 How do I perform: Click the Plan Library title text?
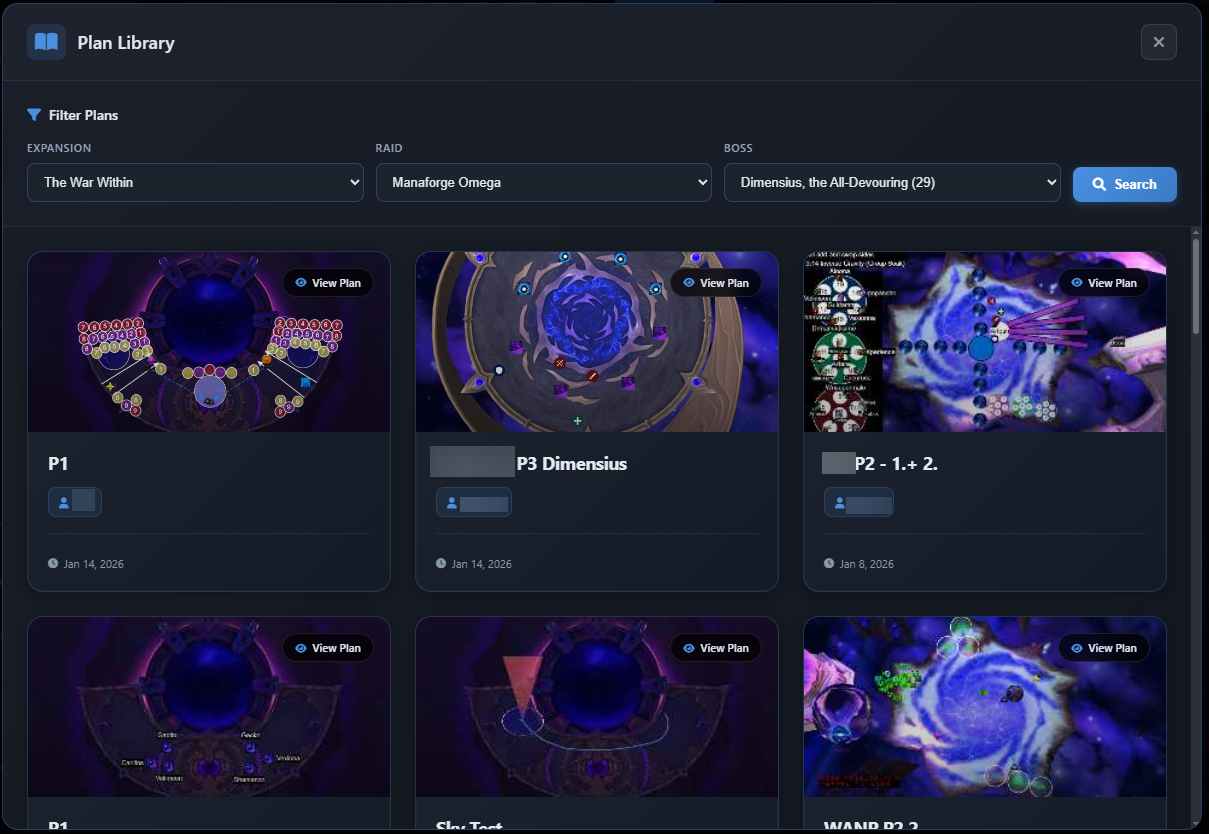[x=126, y=42]
